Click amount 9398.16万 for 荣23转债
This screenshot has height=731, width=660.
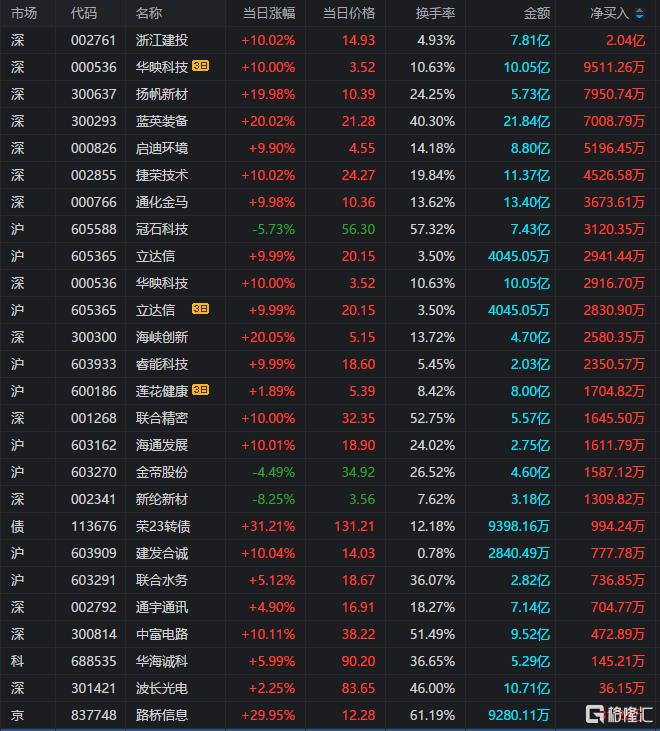coord(519,527)
